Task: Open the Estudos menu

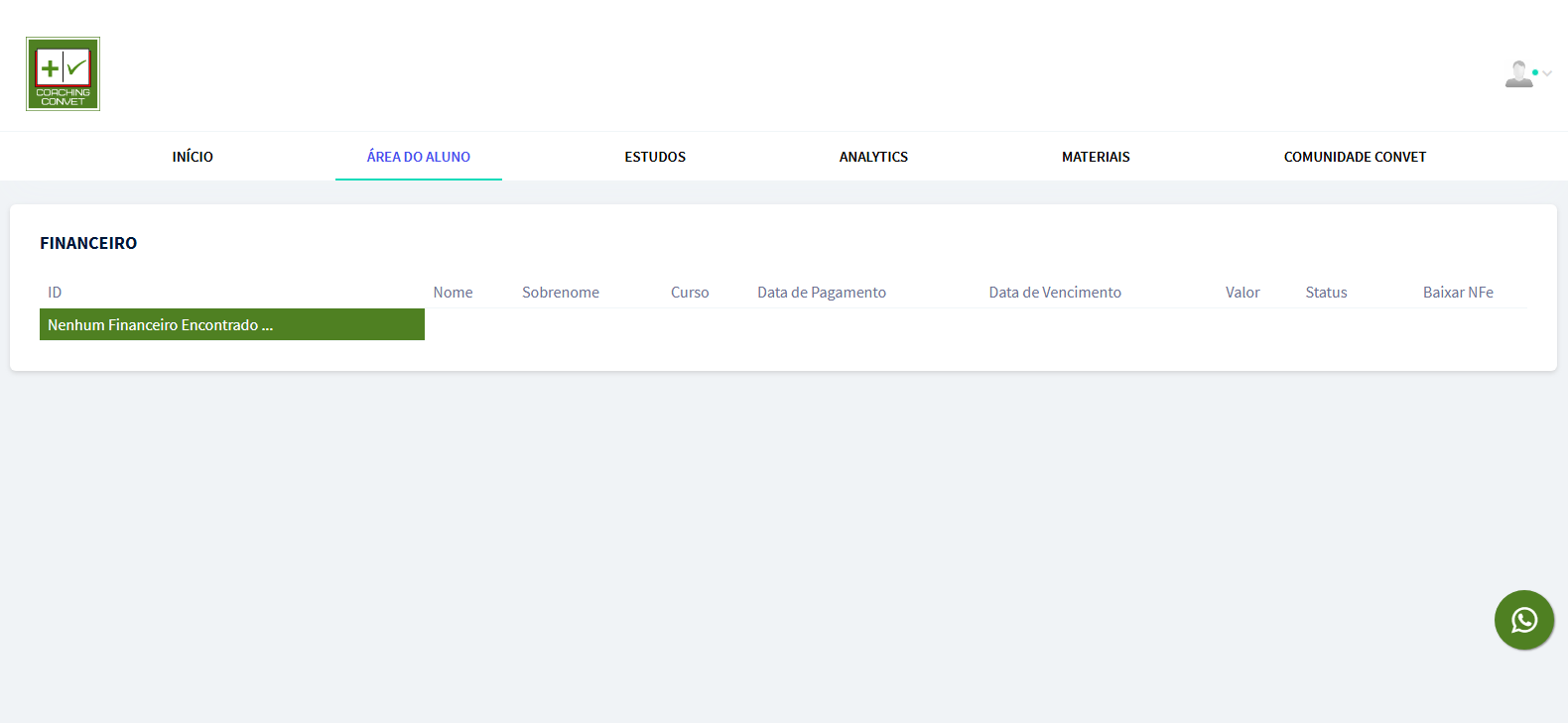Action: (655, 157)
